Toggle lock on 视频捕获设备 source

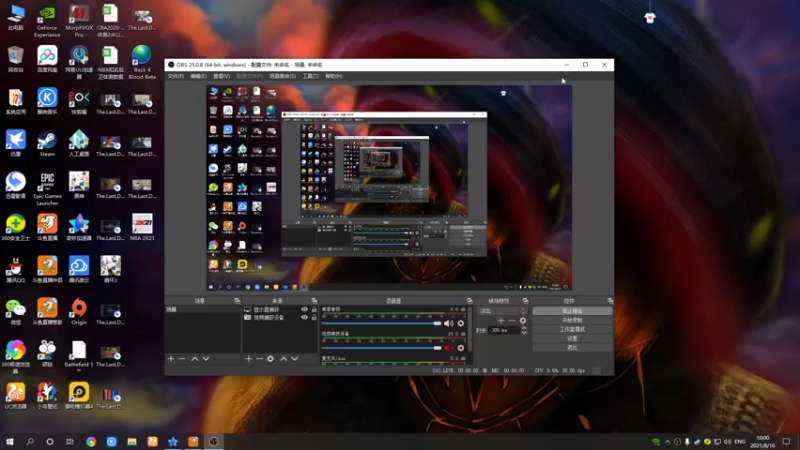pos(314,317)
